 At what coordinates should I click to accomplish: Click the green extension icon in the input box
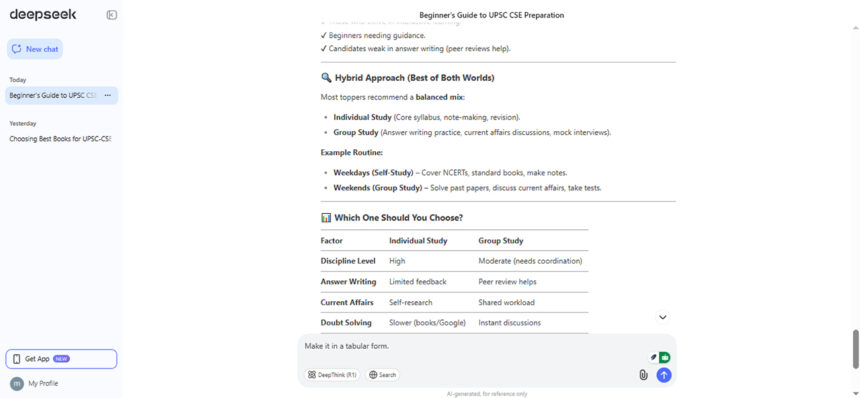click(x=665, y=357)
